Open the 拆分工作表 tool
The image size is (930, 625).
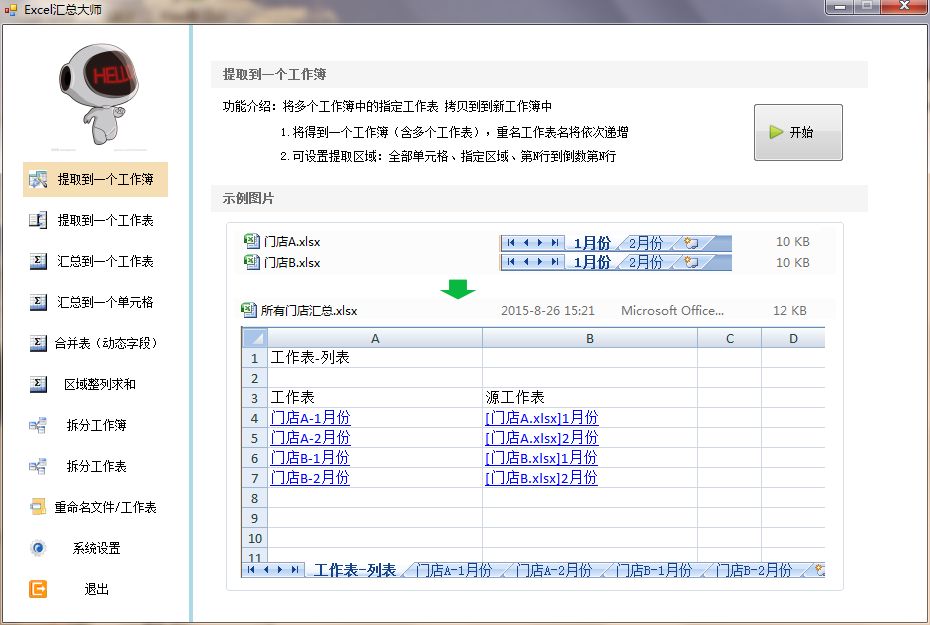[95, 466]
